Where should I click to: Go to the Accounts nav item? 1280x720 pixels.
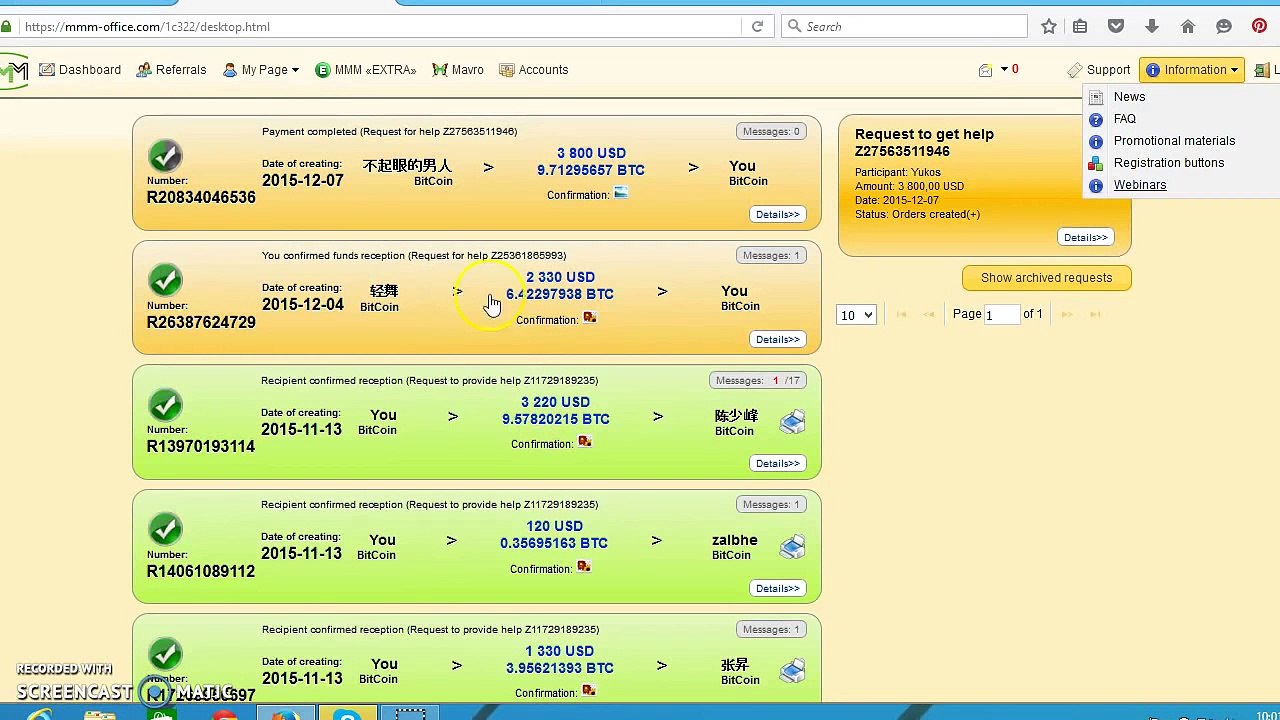[534, 70]
